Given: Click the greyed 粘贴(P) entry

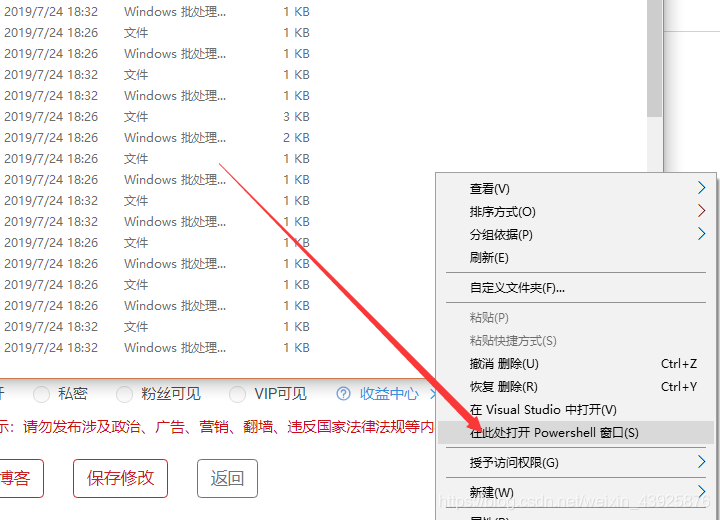Looking at the screenshot, I should click(575, 318).
